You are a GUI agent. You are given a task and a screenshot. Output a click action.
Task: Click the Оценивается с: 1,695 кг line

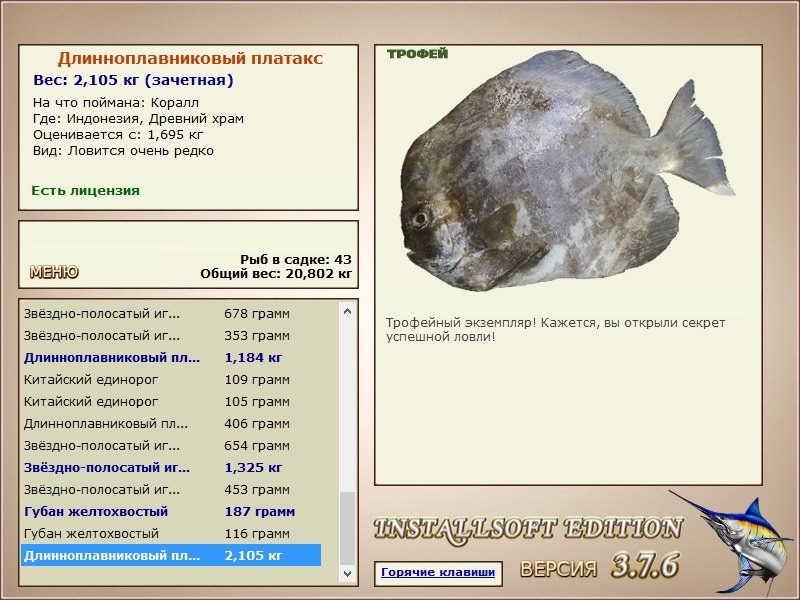tap(118, 135)
